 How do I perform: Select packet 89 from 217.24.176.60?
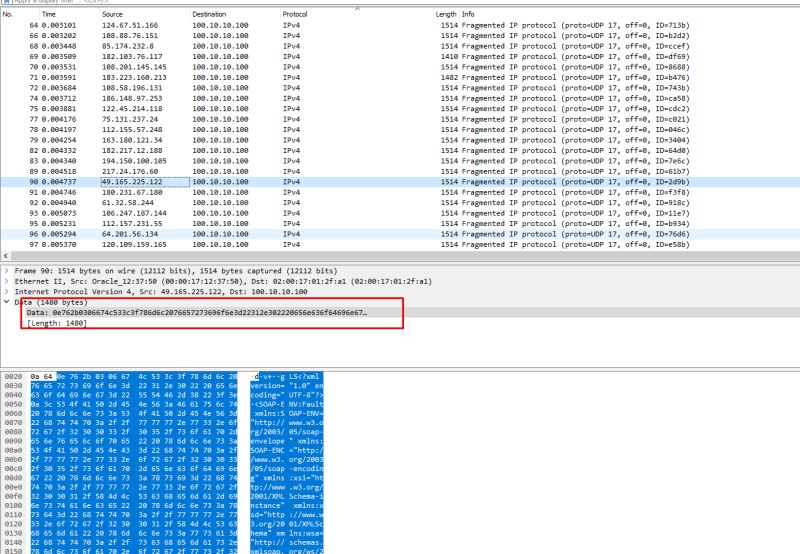point(400,171)
